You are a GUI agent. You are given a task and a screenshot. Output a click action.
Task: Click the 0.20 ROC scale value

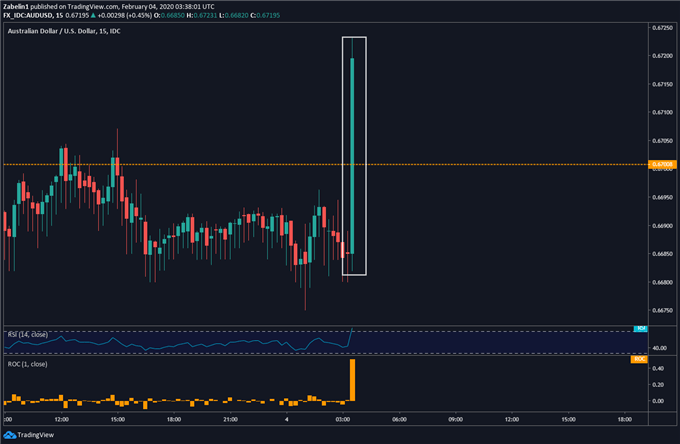(x=658, y=385)
